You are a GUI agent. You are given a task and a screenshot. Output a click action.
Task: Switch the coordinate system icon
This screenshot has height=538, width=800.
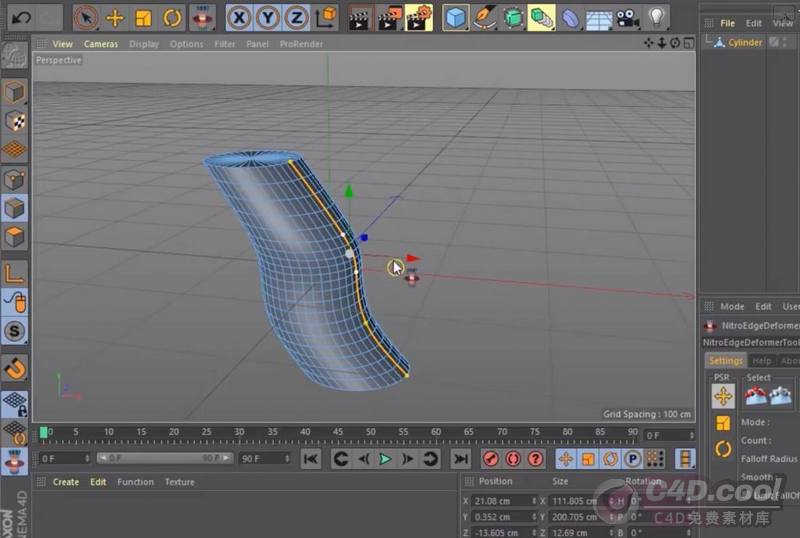(x=326, y=18)
